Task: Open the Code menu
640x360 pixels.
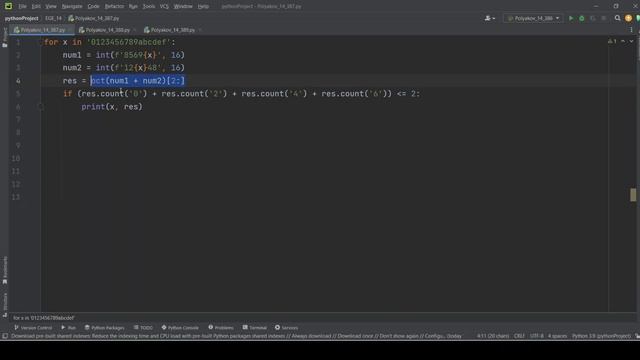Action: [93, 7]
